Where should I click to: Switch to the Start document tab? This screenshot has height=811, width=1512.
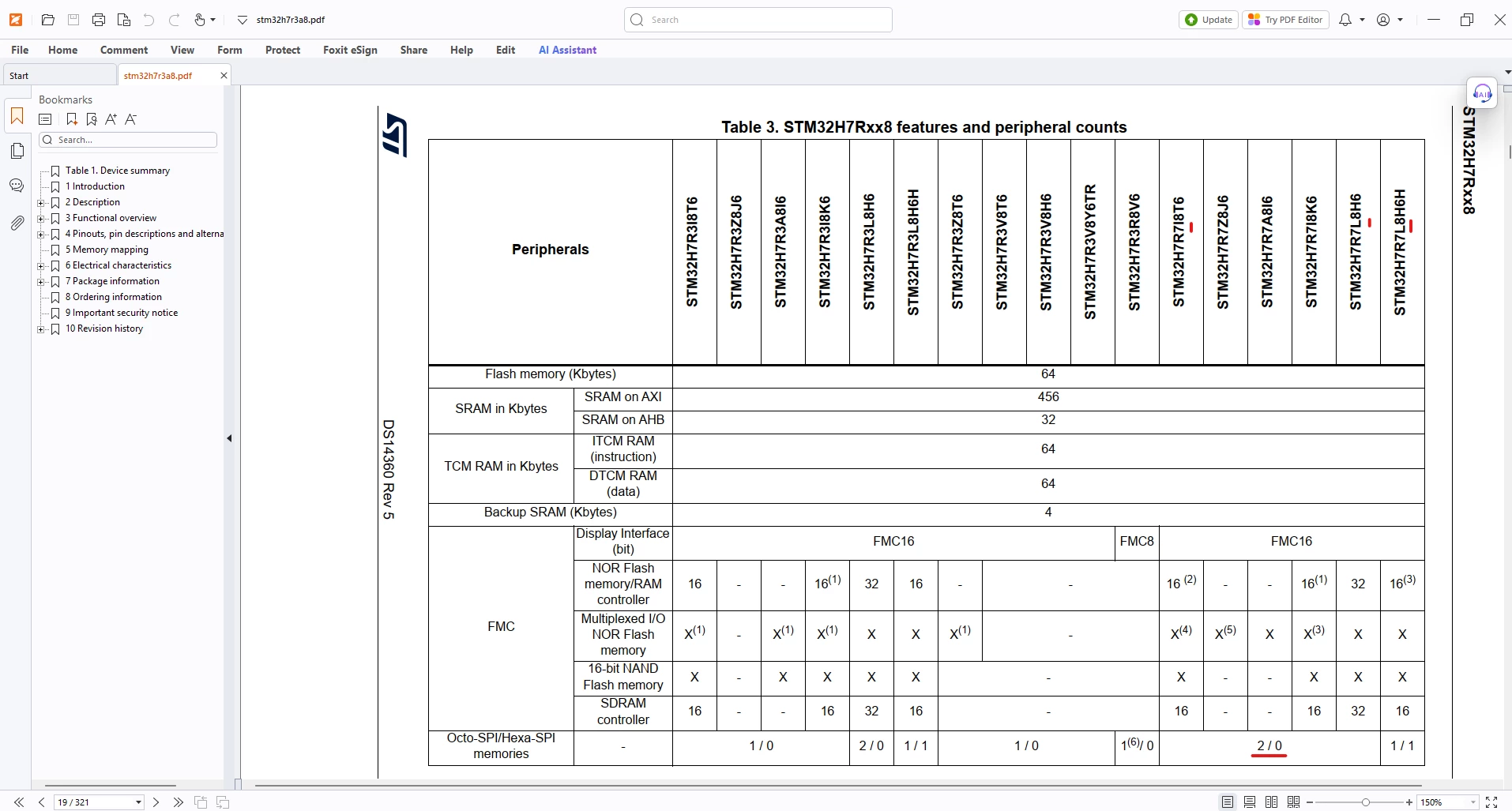(59, 76)
